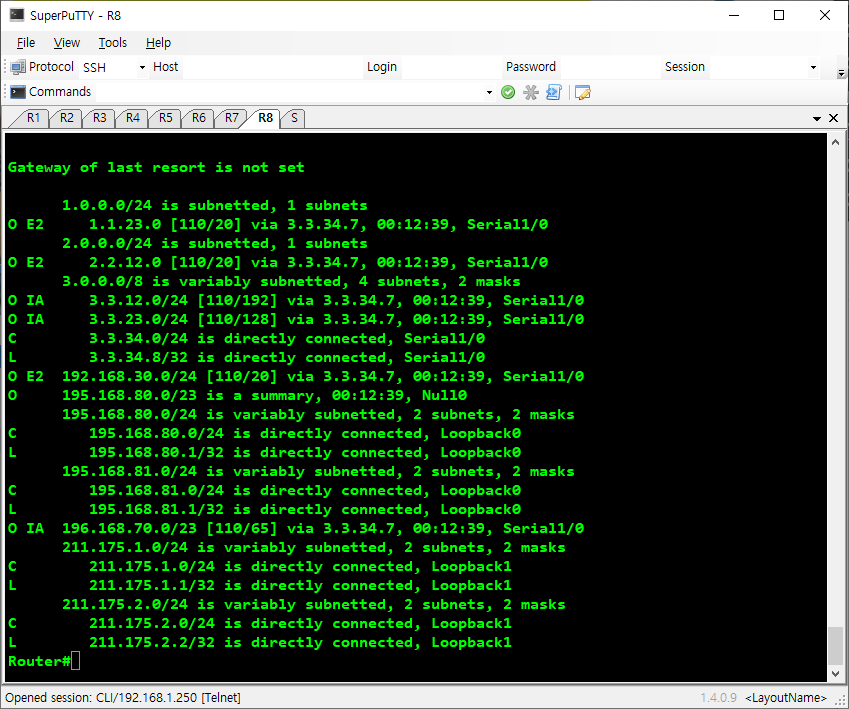849x709 pixels.
Task: Click the 'Opened session' status bar text
Action: (123, 698)
